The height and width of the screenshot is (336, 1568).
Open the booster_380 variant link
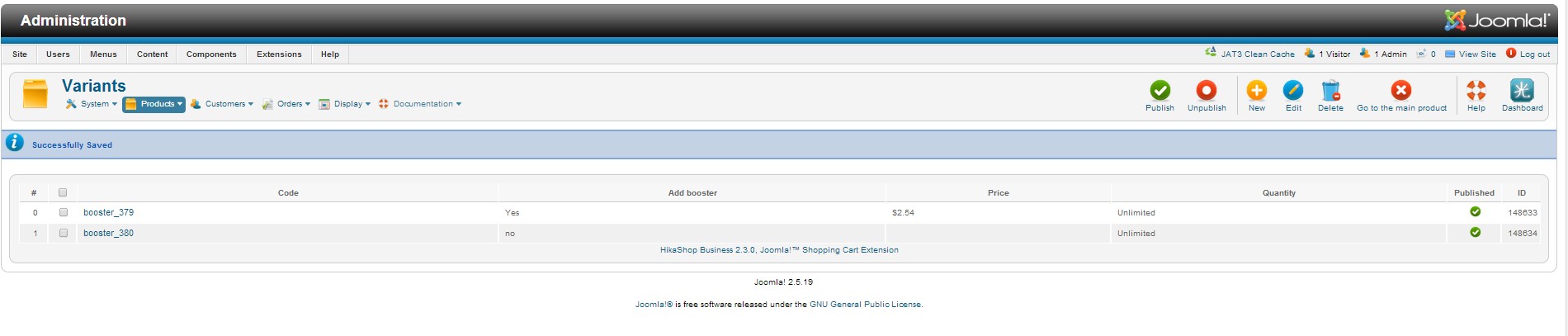108,233
